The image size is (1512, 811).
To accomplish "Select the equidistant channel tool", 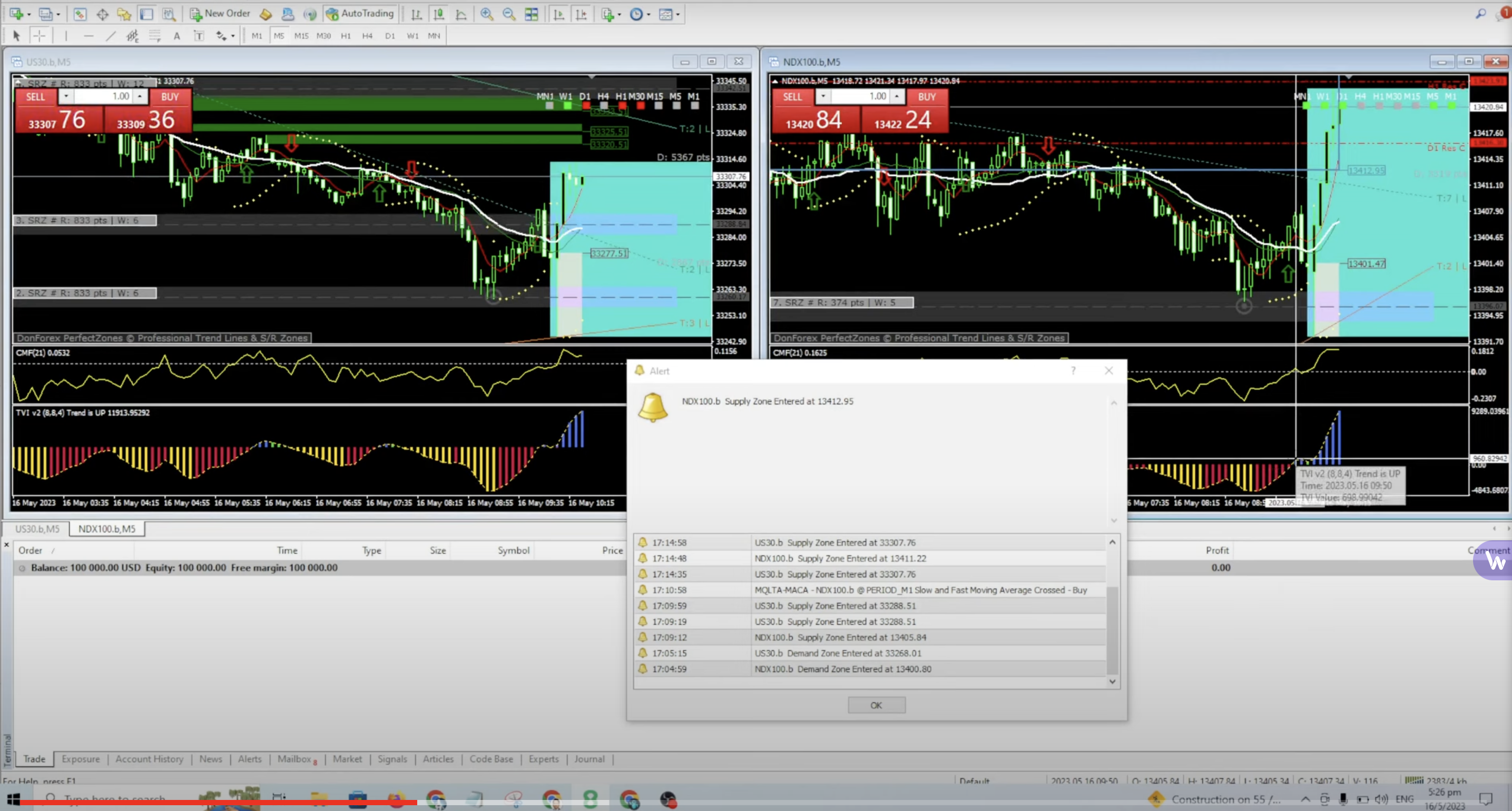I will (x=133, y=36).
